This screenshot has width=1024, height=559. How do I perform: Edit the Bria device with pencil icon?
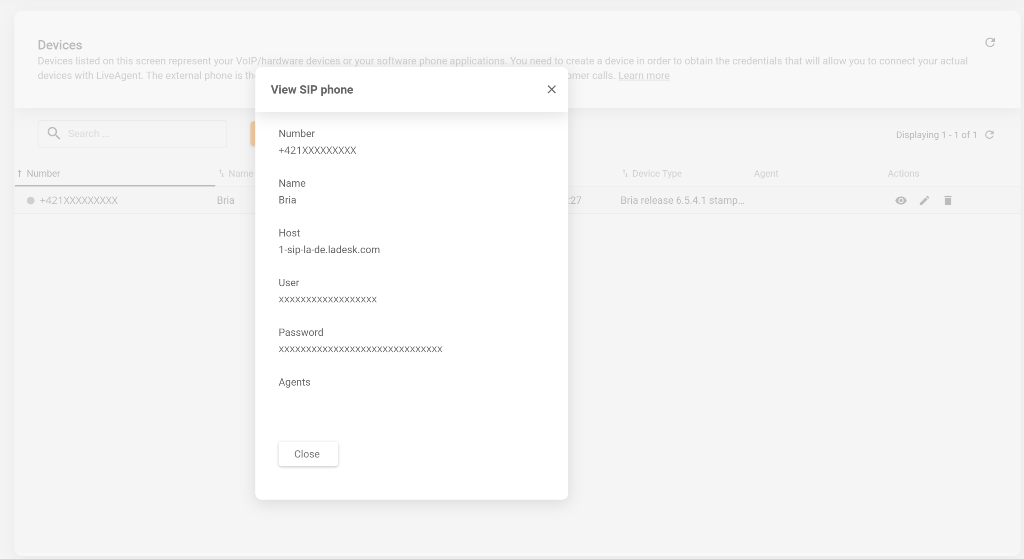pos(924,200)
